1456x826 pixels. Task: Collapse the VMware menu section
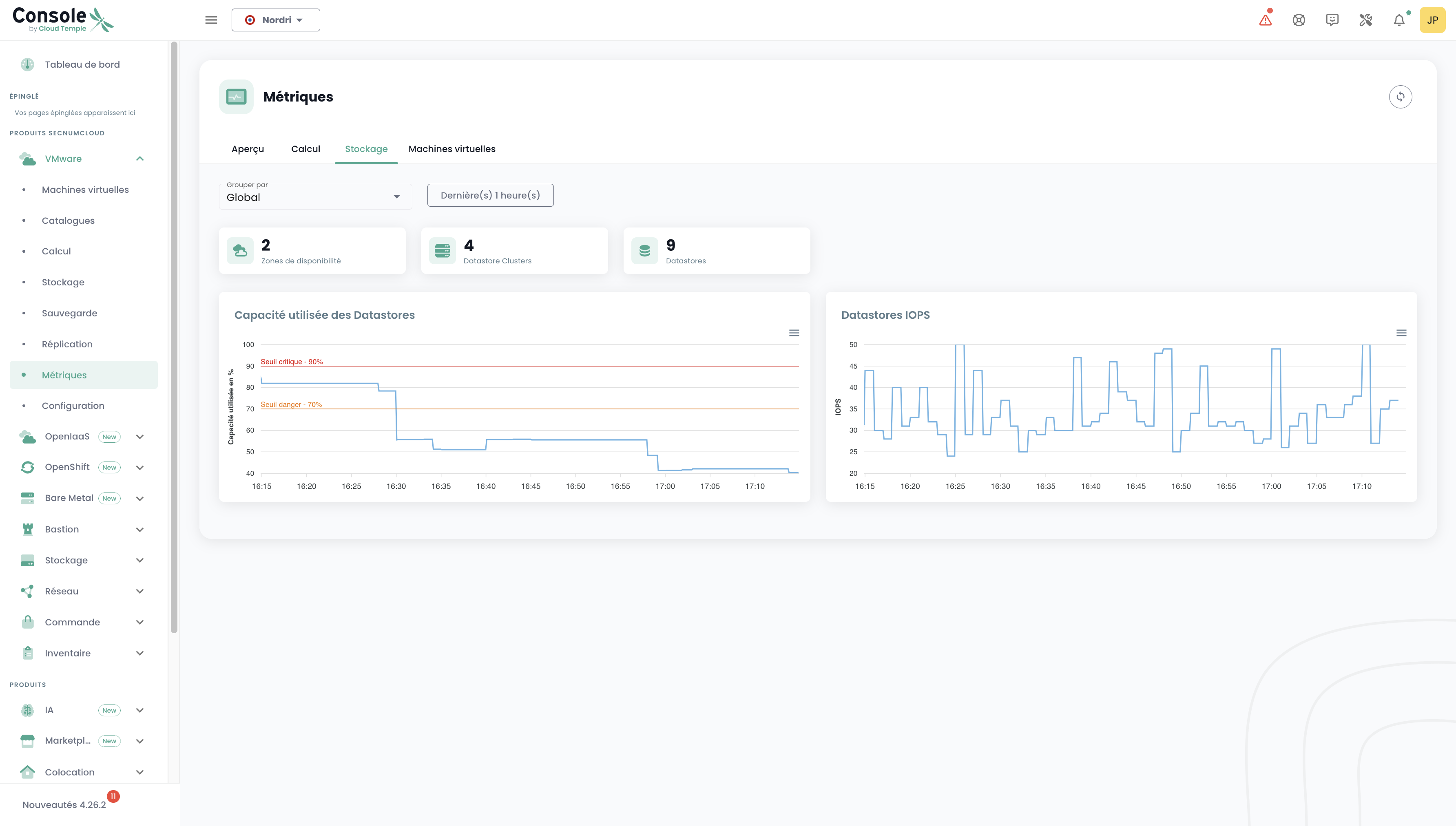[x=139, y=159]
